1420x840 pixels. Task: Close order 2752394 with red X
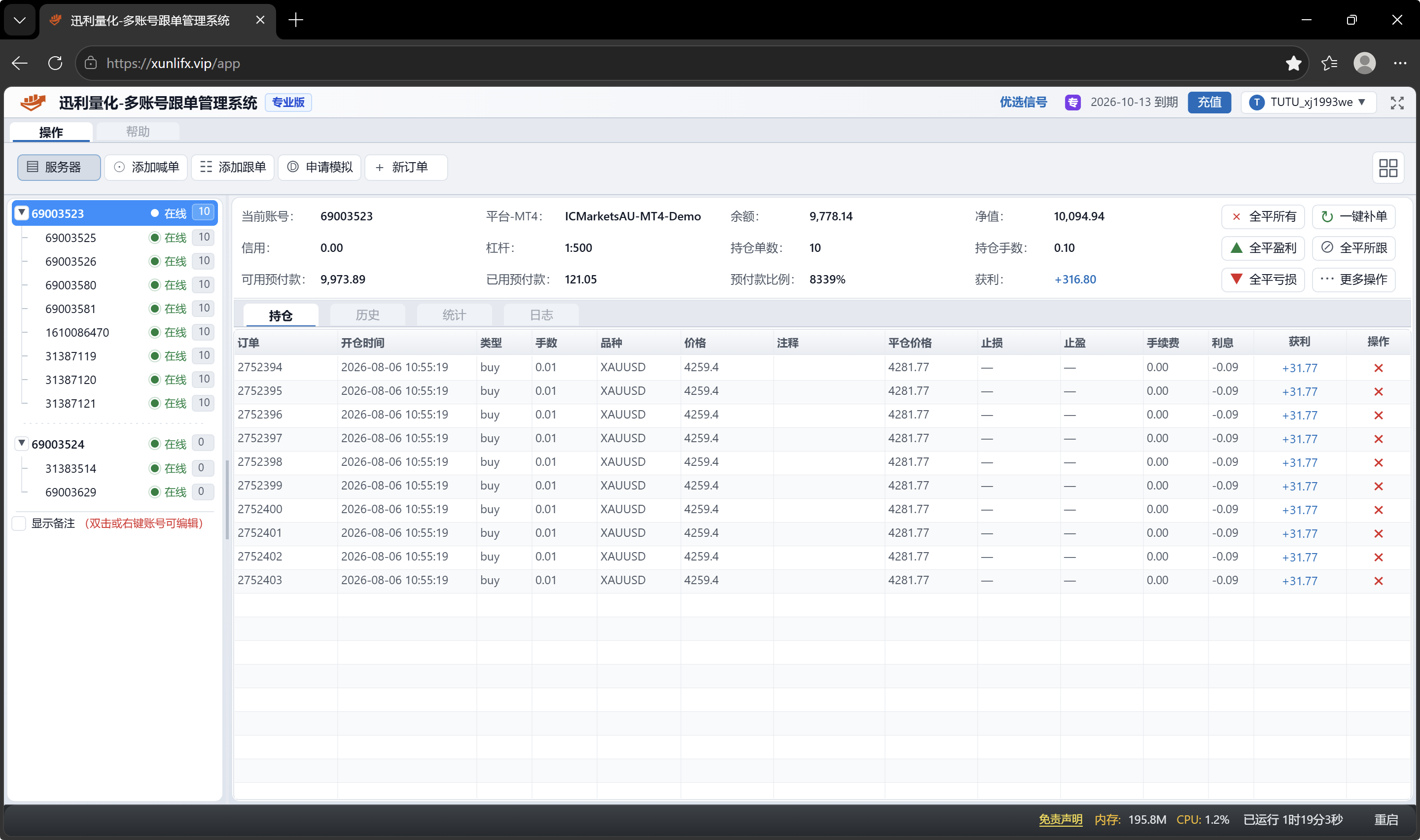(1378, 368)
